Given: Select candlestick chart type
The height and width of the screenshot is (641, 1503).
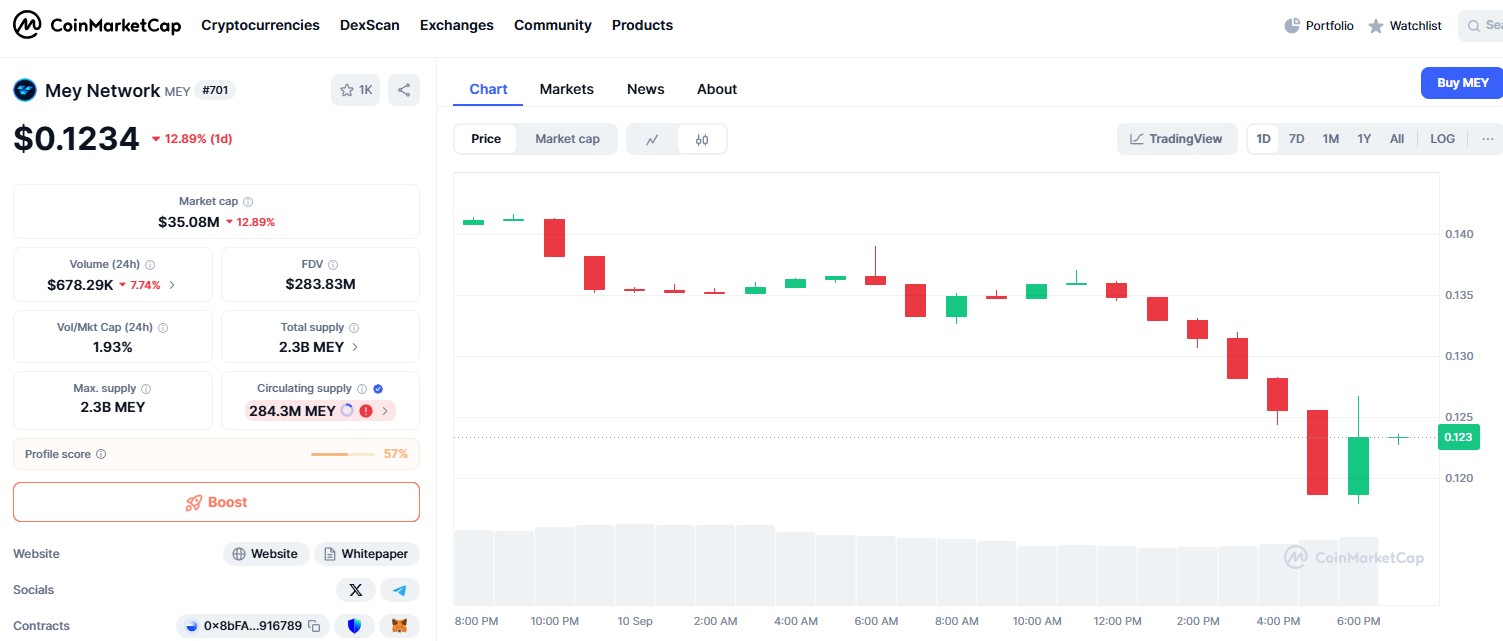Looking at the screenshot, I should pyautogui.click(x=702, y=140).
